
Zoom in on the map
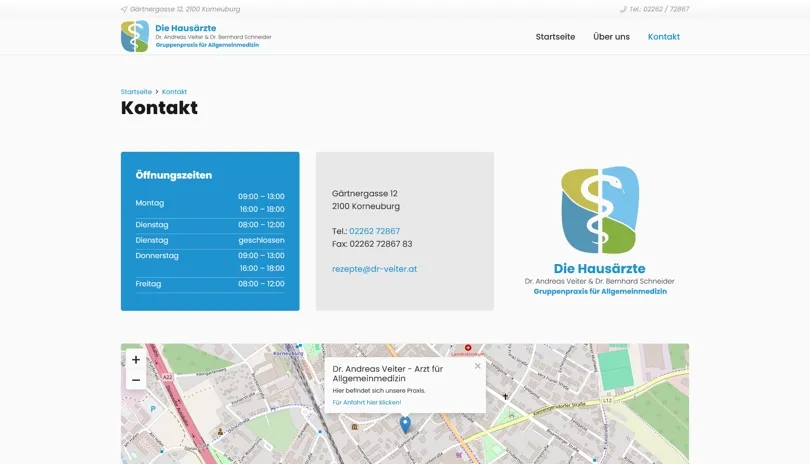tap(136, 360)
